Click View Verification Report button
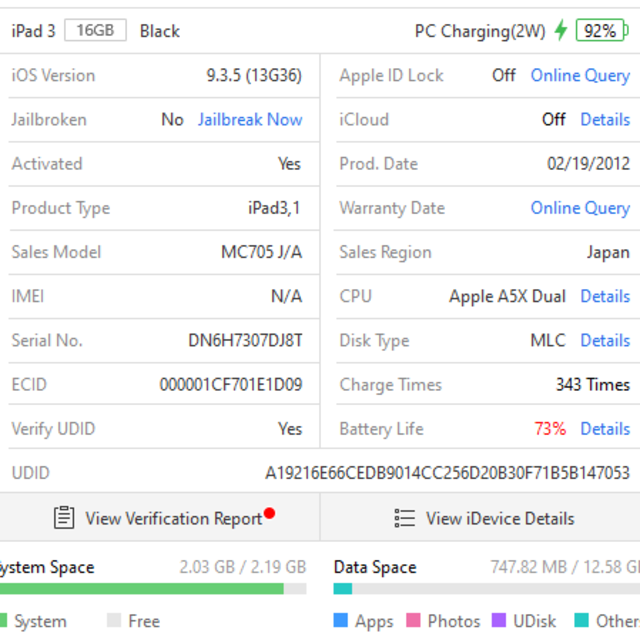Image resolution: width=640 pixels, height=640 pixels. pyautogui.click(x=160, y=518)
